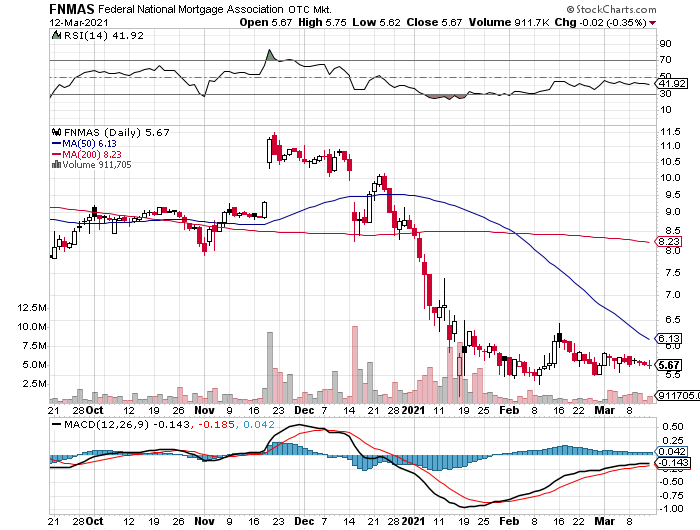Click the 0.50 MACD axis label
The image size is (700, 530).
(673, 427)
